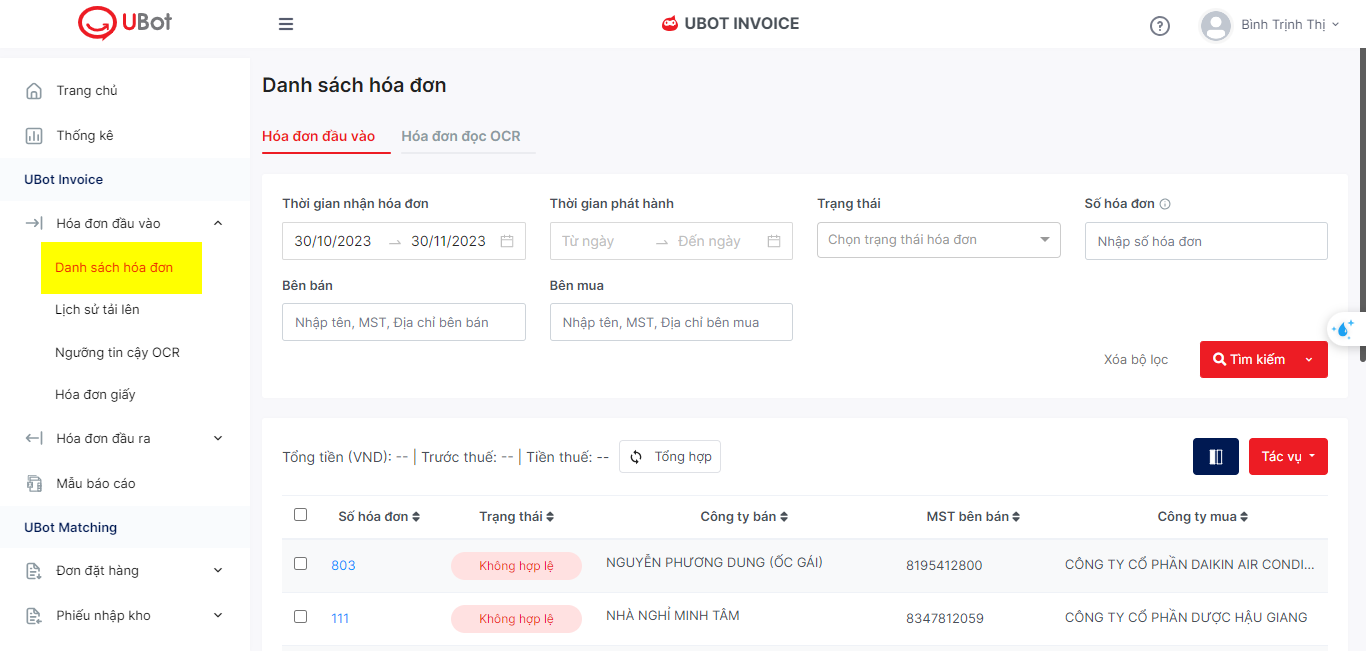Open Bình Trịnh Thị account dropdown
This screenshot has width=1366, height=651.
[x=1290, y=25]
